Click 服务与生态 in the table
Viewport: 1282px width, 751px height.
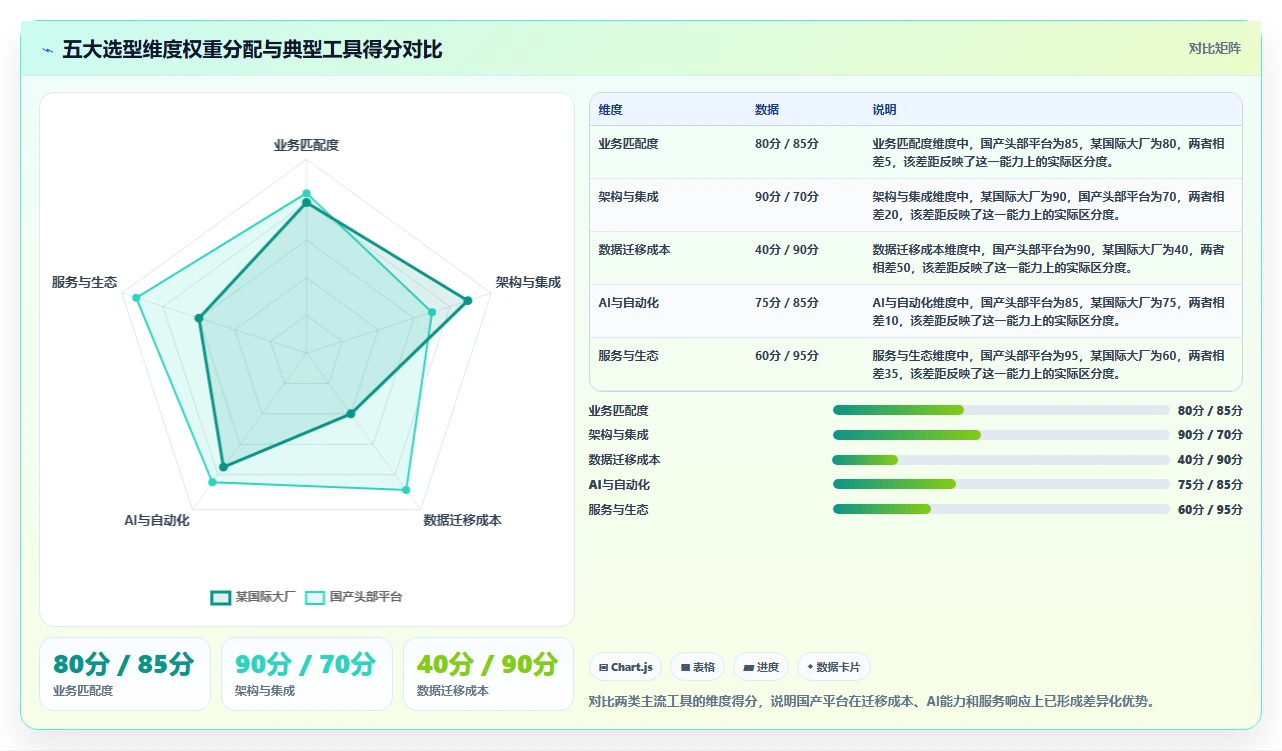point(628,356)
